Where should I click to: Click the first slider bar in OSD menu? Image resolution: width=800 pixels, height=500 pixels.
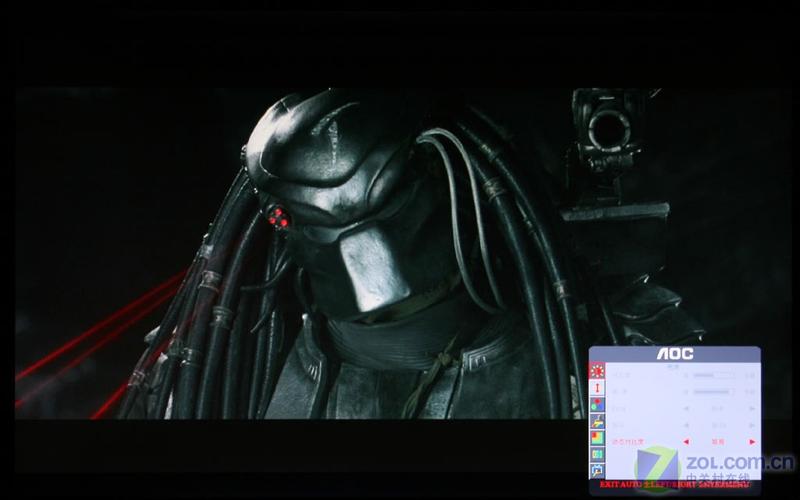coord(713,375)
